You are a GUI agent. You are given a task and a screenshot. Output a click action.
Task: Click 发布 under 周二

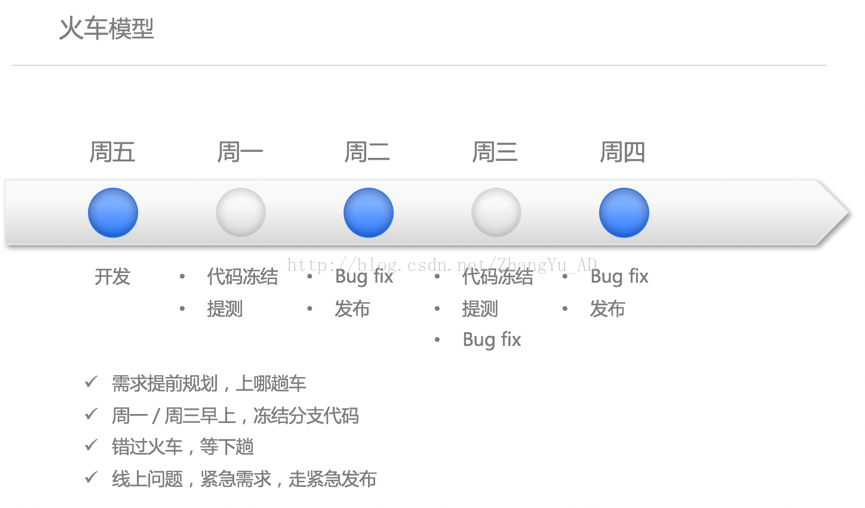click(x=352, y=308)
